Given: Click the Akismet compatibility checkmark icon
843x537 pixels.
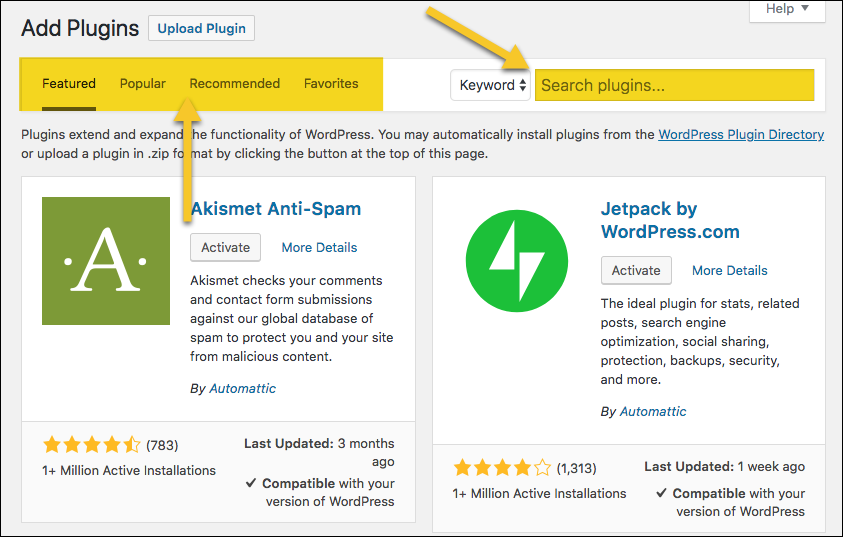Looking at the screenshot, I should point(251,483).
